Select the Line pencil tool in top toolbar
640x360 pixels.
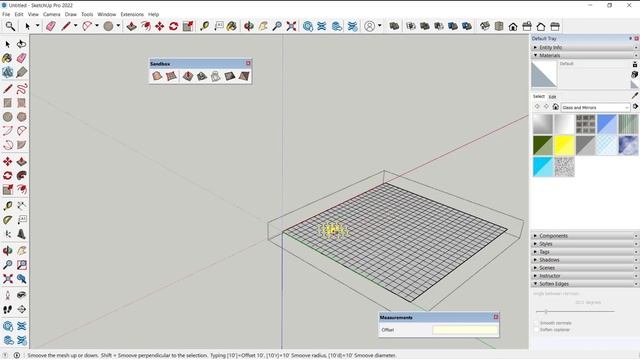tap(65, 26)
